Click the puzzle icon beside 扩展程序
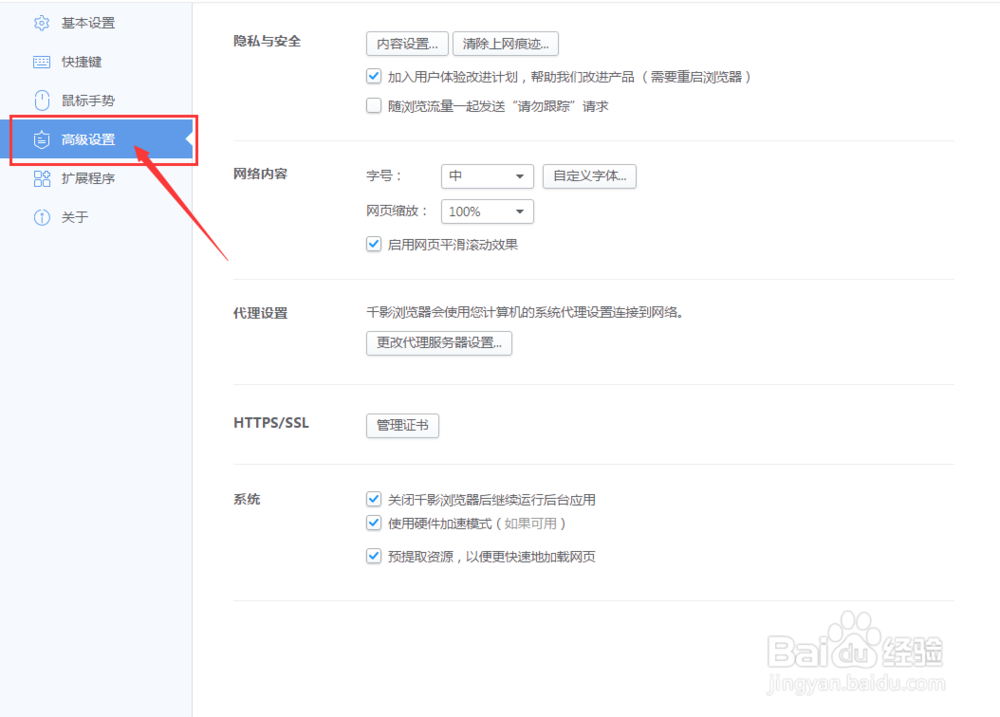The width and height of the screenshot is (1000, 717). [x=41, y=179]
